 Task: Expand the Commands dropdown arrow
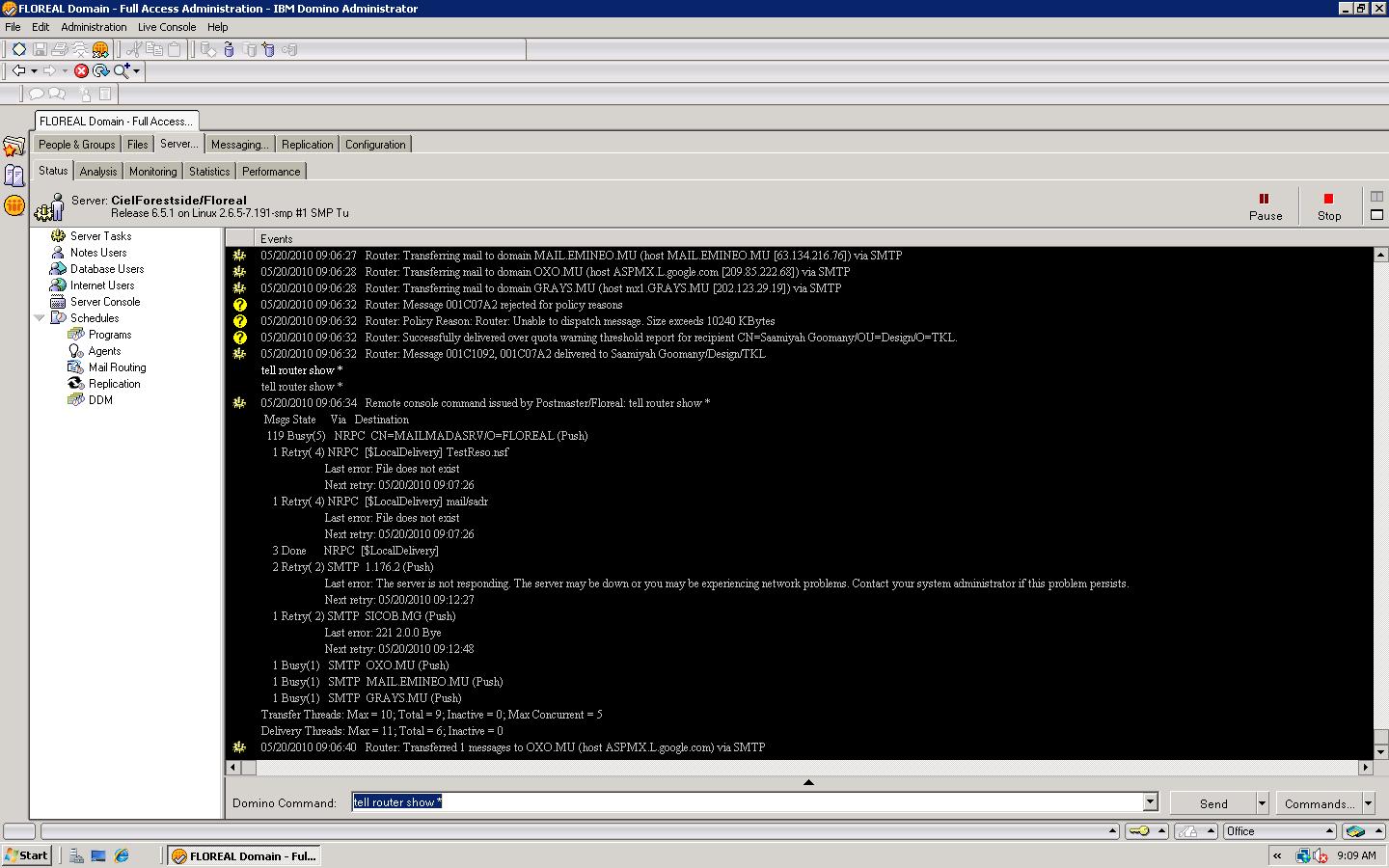tap(1368, 803)
